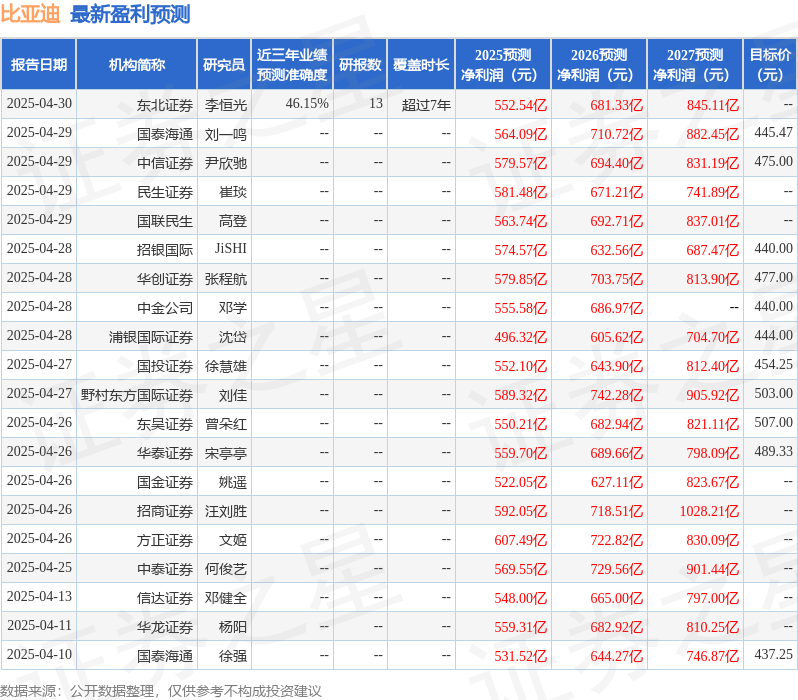Viewport: 798px width, 700px height.
Task: Select the 机构简称 column header
Action: [136, 65]
